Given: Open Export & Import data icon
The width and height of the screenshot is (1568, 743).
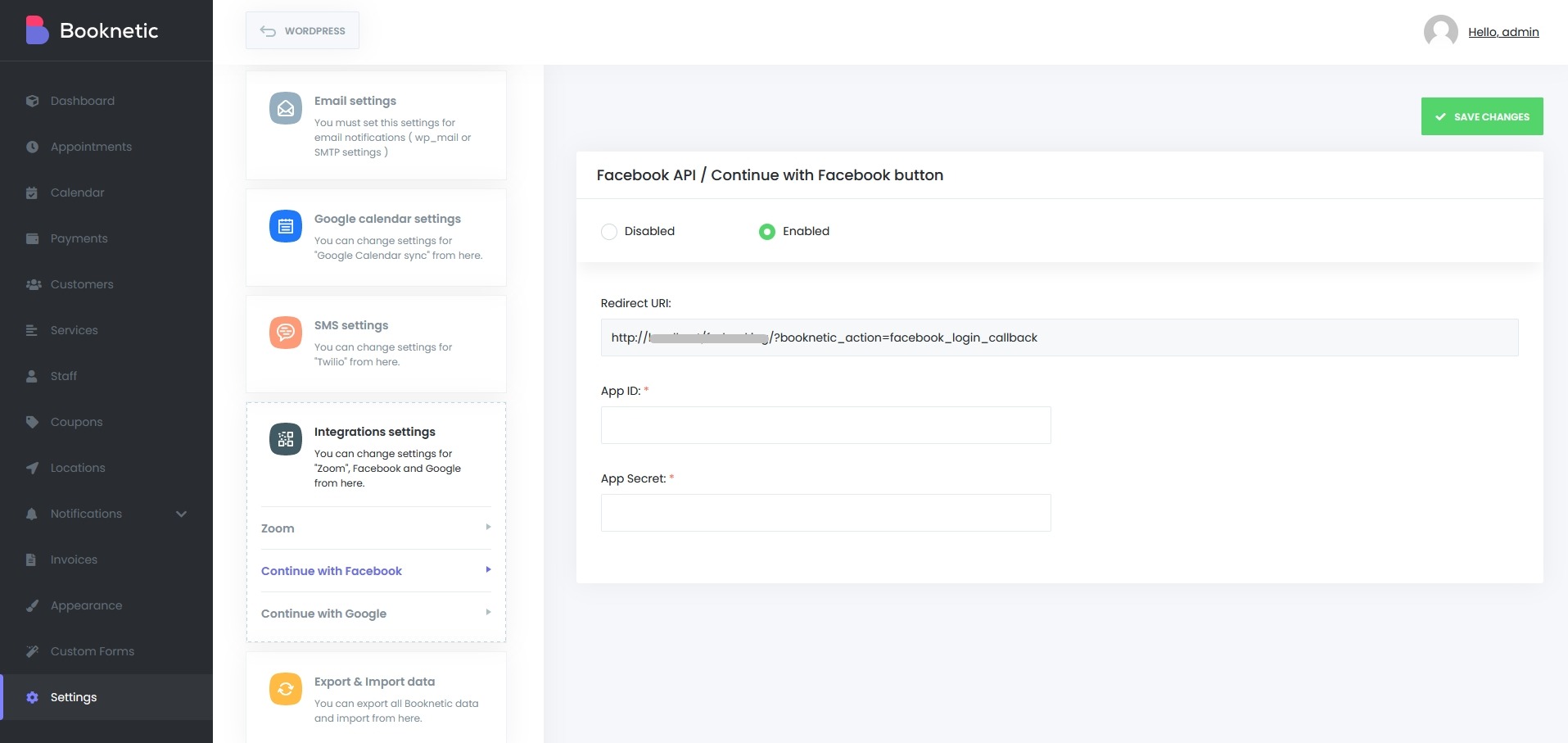Looking at the screenshot, I should [x=286, y=689].
